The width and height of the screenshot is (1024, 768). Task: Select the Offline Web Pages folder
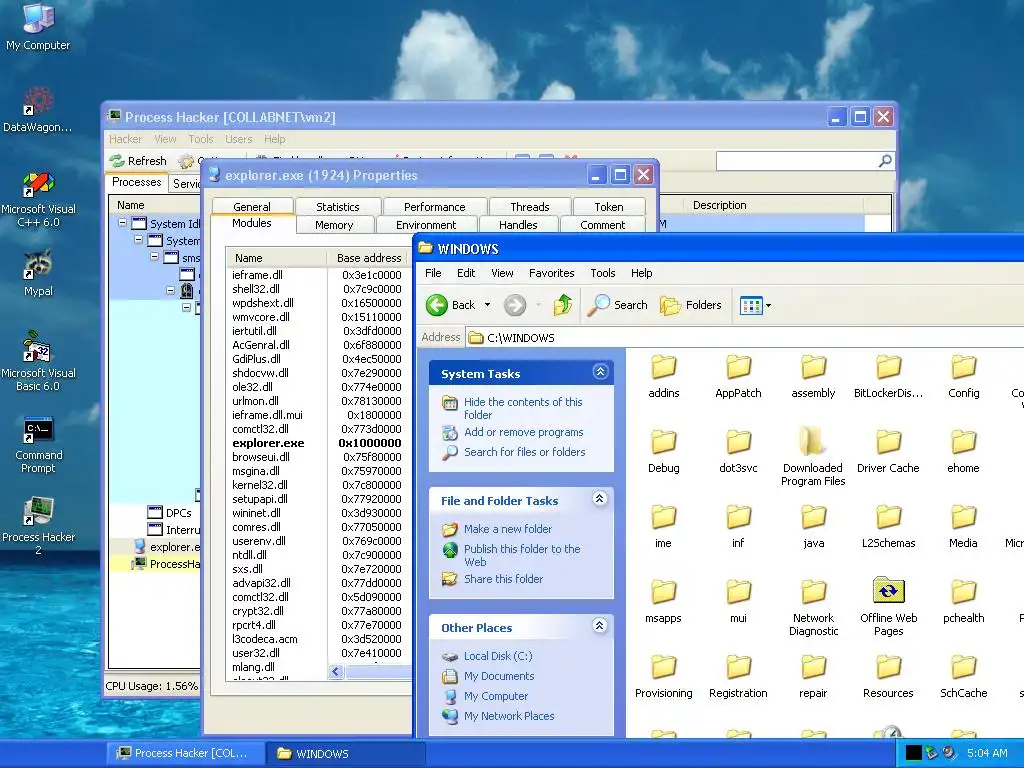click(x=888, y=607)
